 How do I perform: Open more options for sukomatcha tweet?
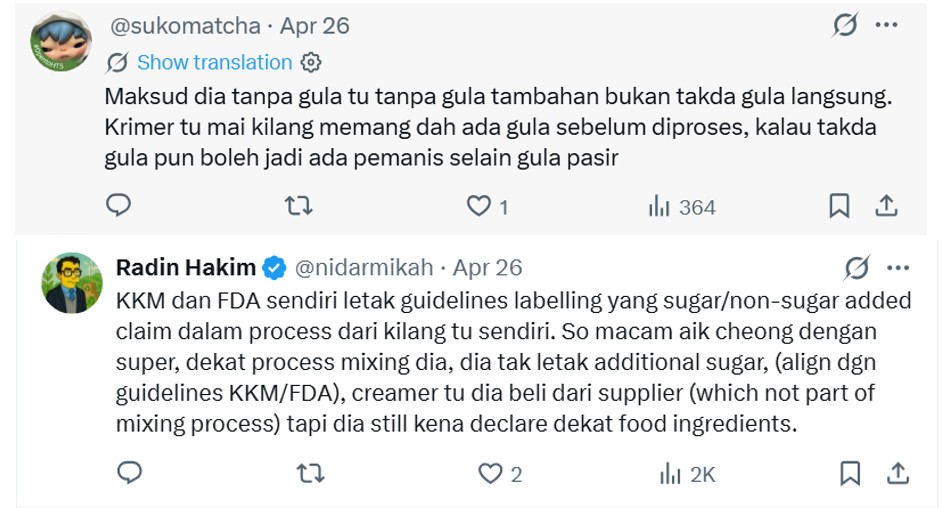886,26
